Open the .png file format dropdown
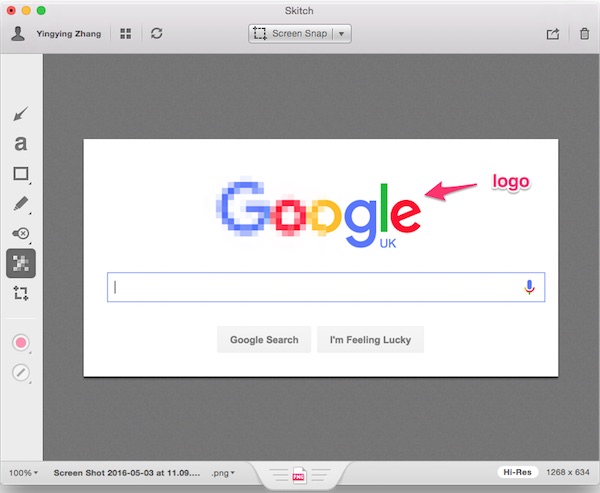The height and width of the screenshot is (493, 600). tap(223, 473)
